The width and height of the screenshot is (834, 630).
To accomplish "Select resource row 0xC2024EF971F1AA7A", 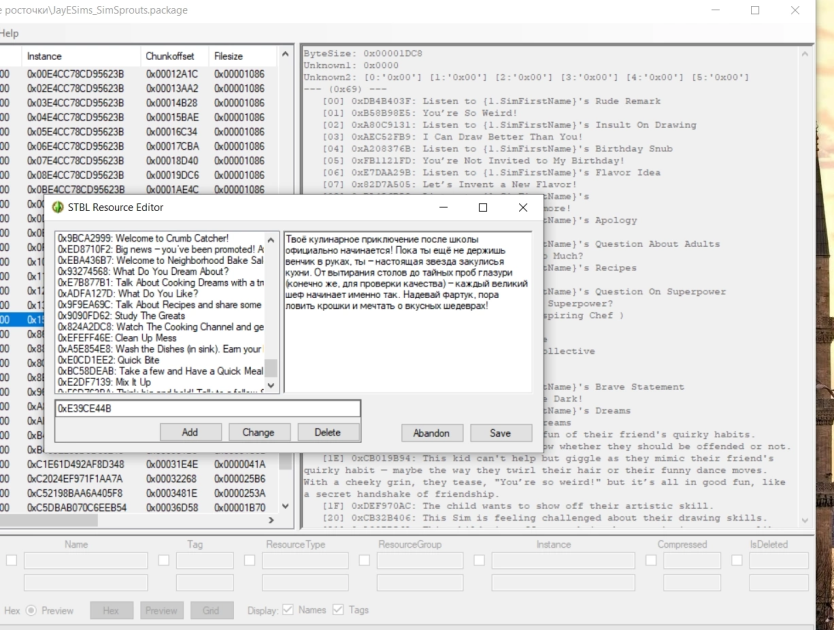I will point(138,479).
